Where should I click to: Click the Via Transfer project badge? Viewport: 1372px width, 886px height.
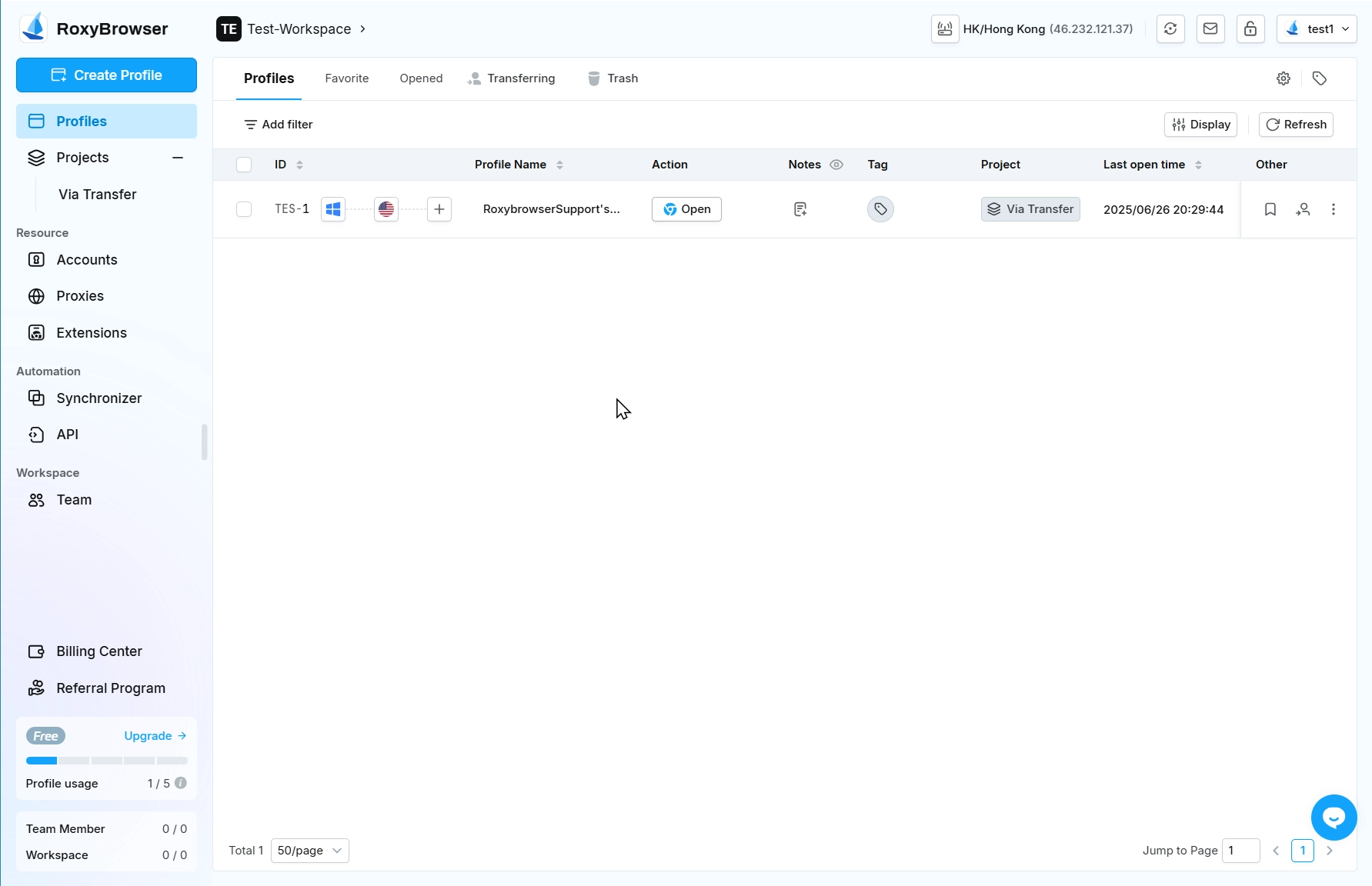pyautogui.click(x=1030, y=209)
